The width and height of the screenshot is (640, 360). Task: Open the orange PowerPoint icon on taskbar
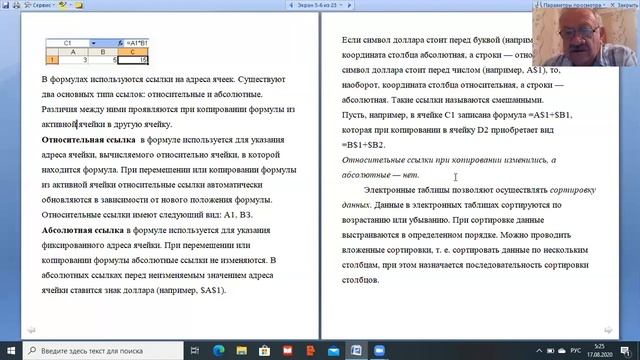(311, 351)
